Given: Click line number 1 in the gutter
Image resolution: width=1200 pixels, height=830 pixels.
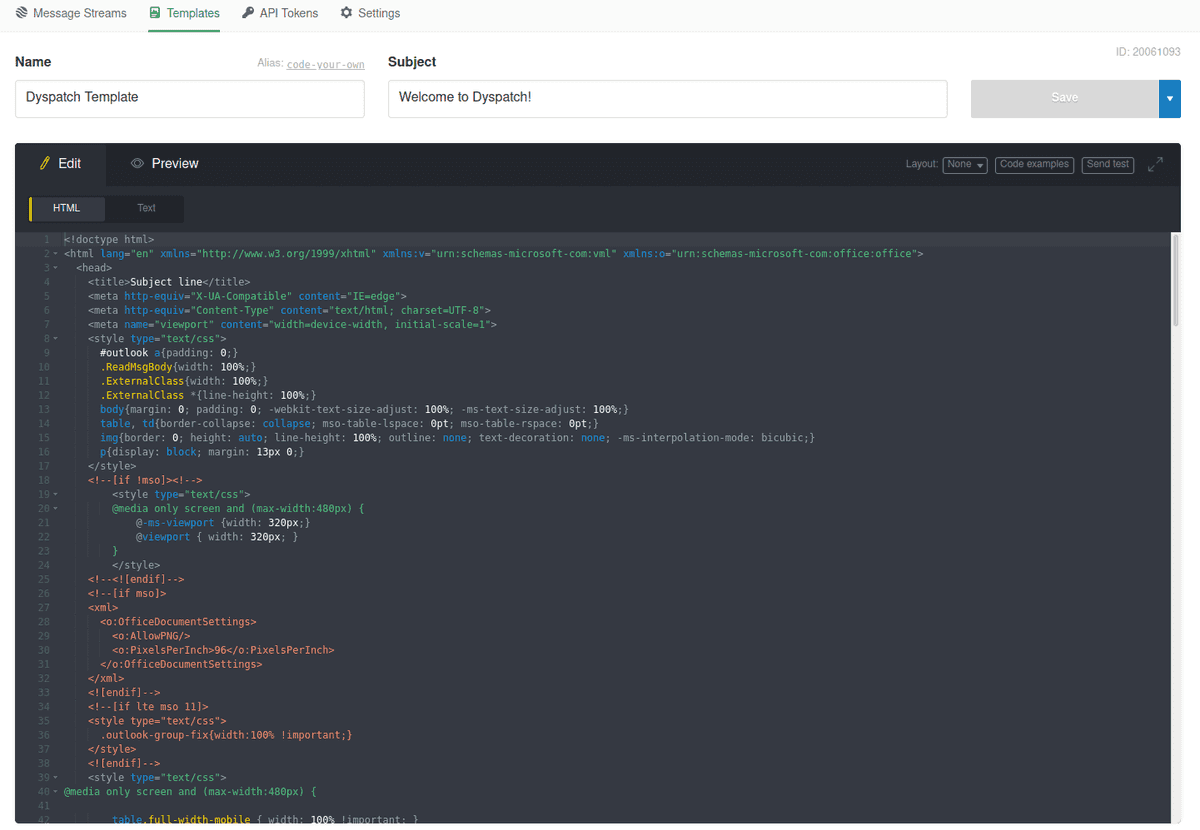Looking at the screenshot, I should point(46,240).
